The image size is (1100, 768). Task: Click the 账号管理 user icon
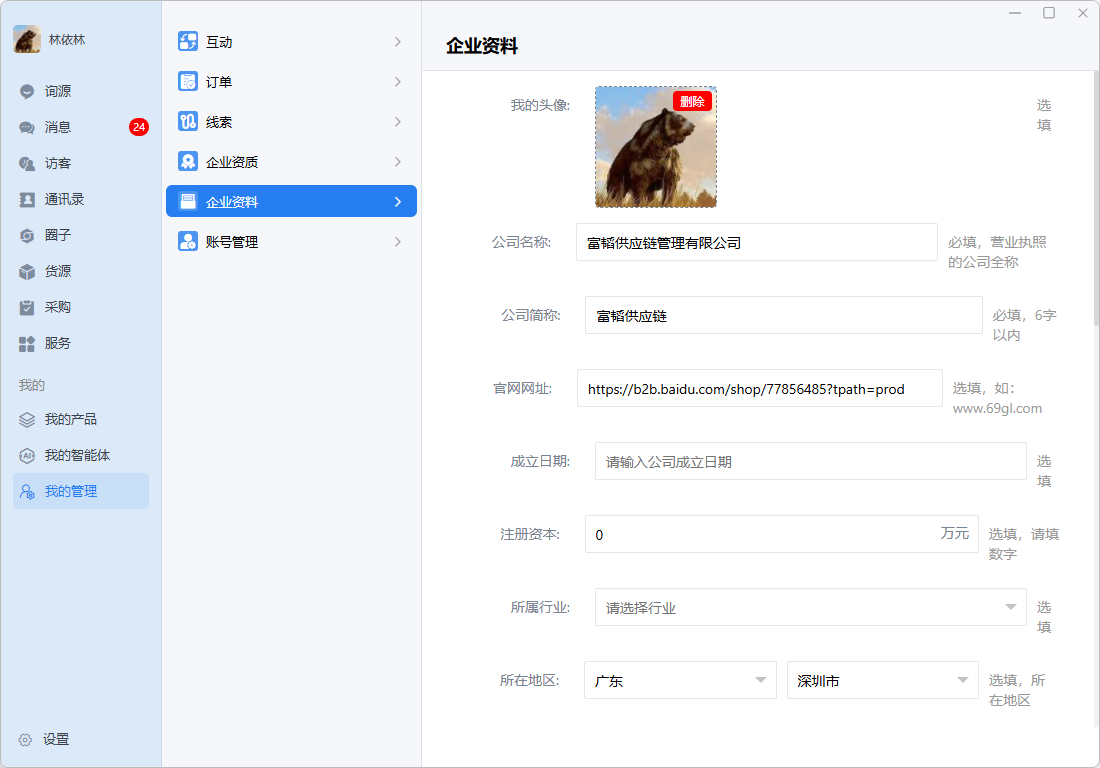point(187,241)
